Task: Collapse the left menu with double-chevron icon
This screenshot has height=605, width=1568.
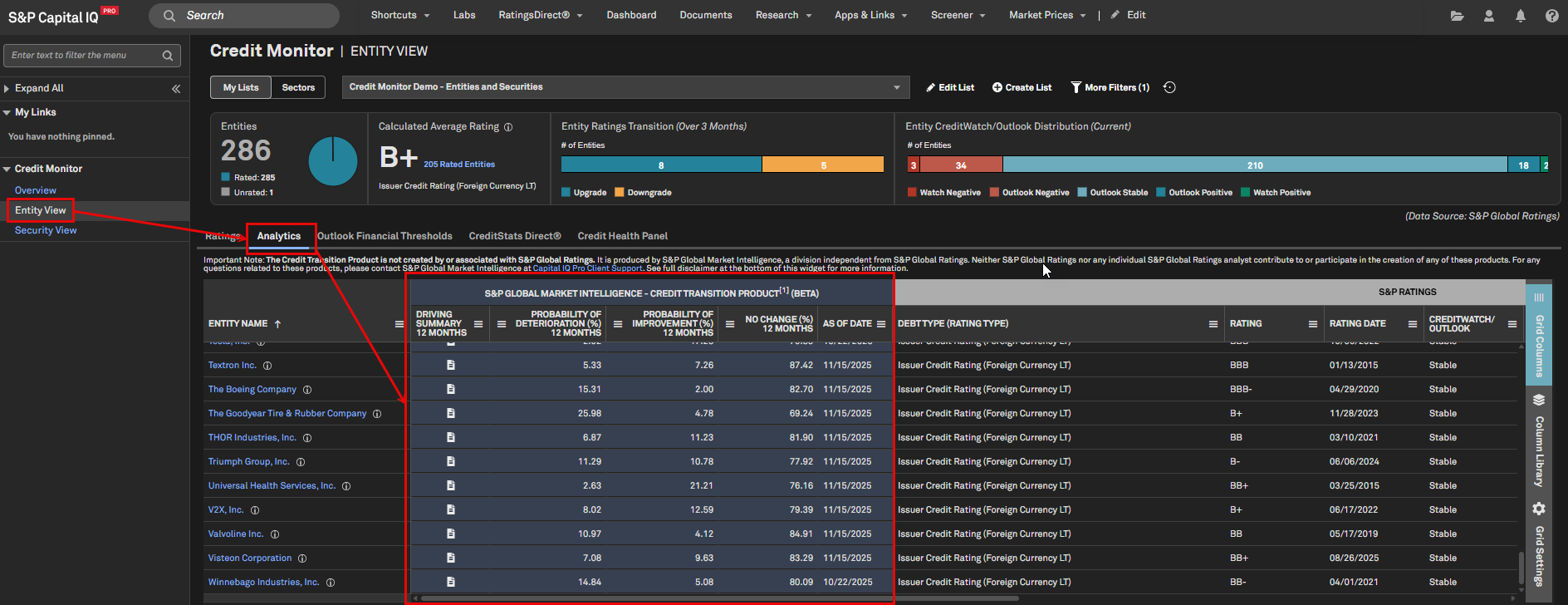Action: click(176, 88)
